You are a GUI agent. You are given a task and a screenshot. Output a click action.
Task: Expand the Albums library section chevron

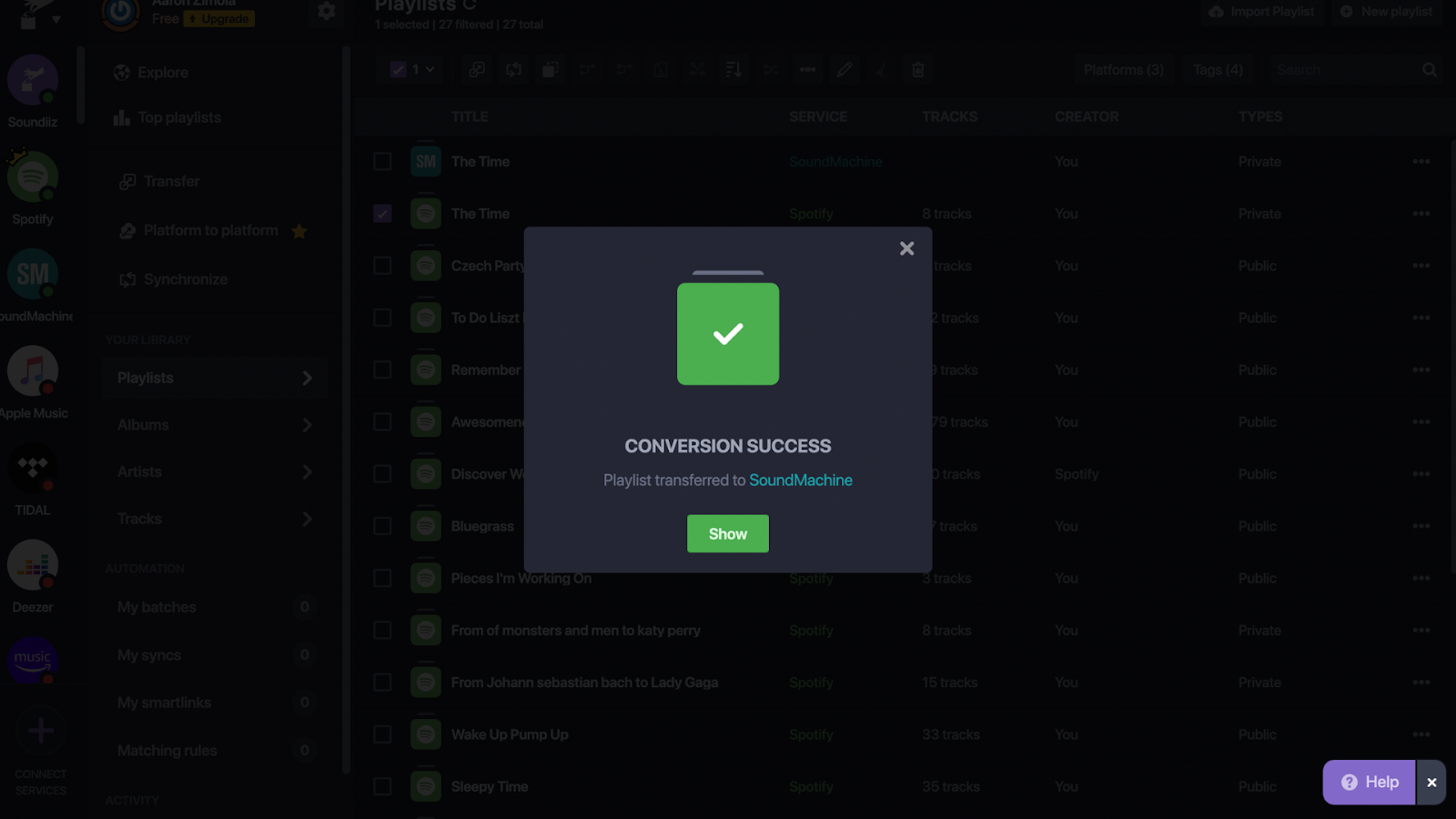tap(307, 425)
